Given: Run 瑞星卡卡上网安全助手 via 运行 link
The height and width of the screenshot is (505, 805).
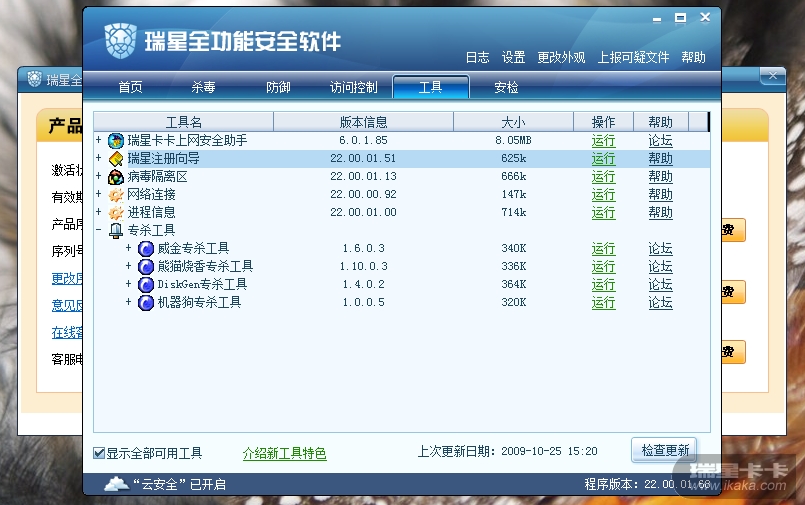Looking at the screenshot, I should [x=603, y=141].
